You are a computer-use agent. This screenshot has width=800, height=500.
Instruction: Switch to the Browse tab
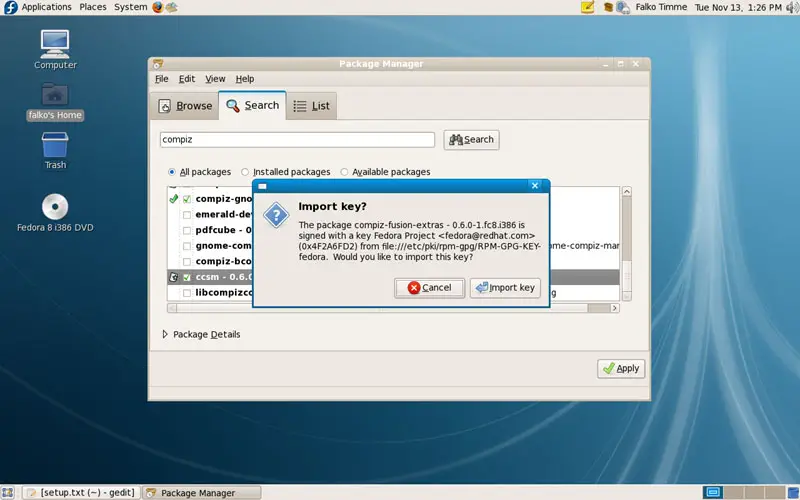coord(185,106)
